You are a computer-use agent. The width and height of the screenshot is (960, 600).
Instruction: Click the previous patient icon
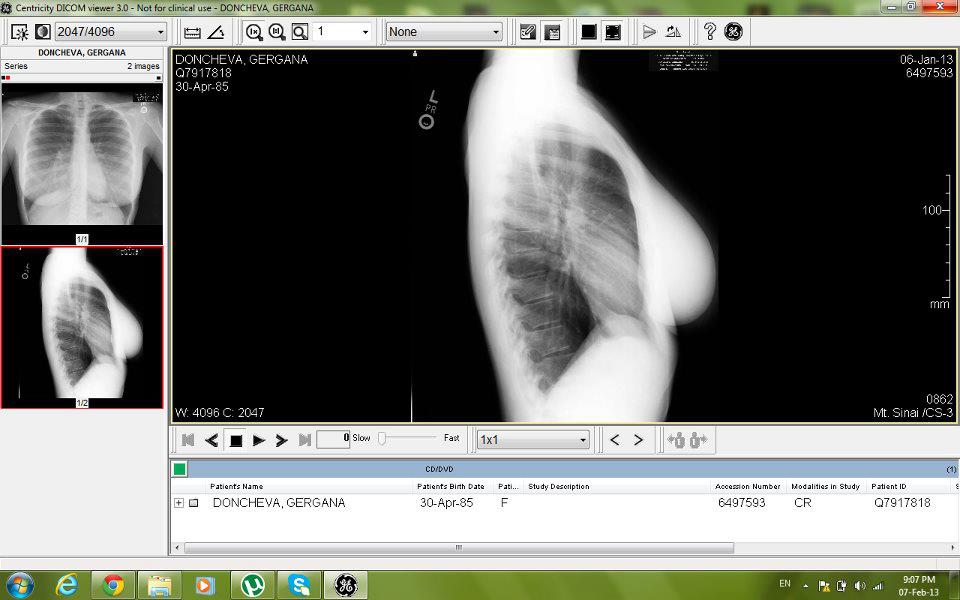676,440
